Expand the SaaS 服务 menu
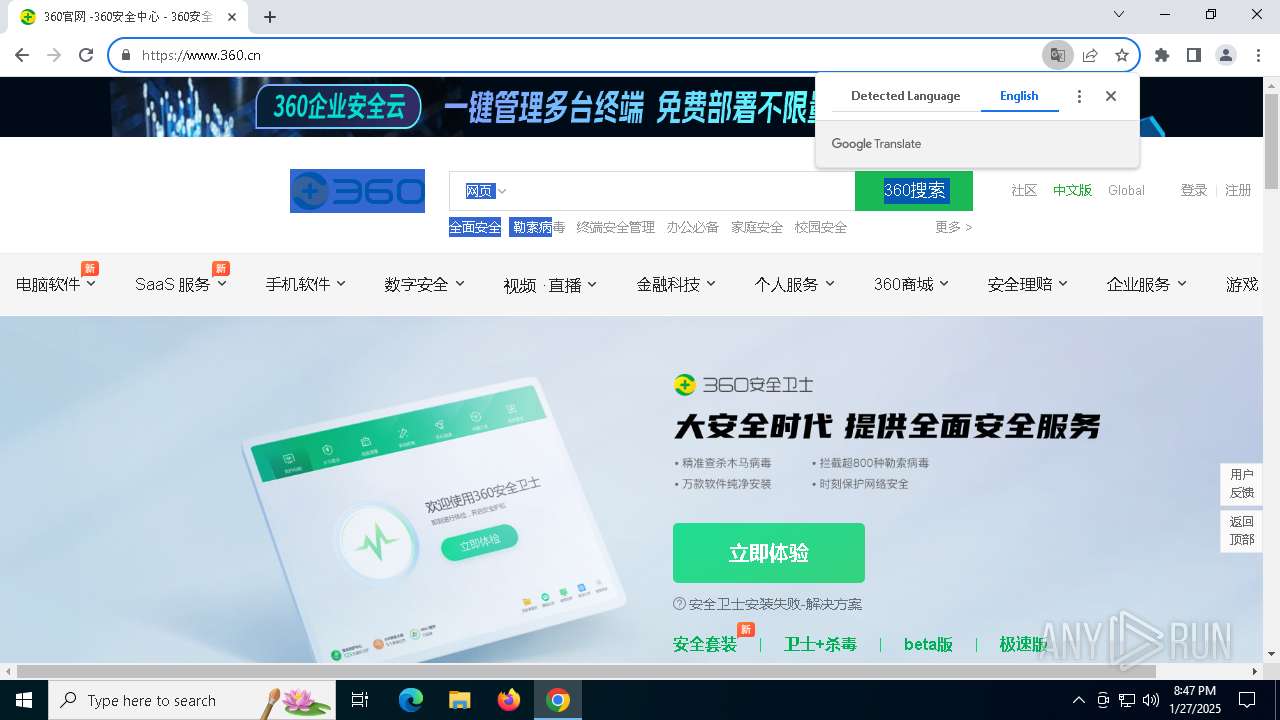 coord(181,284)
